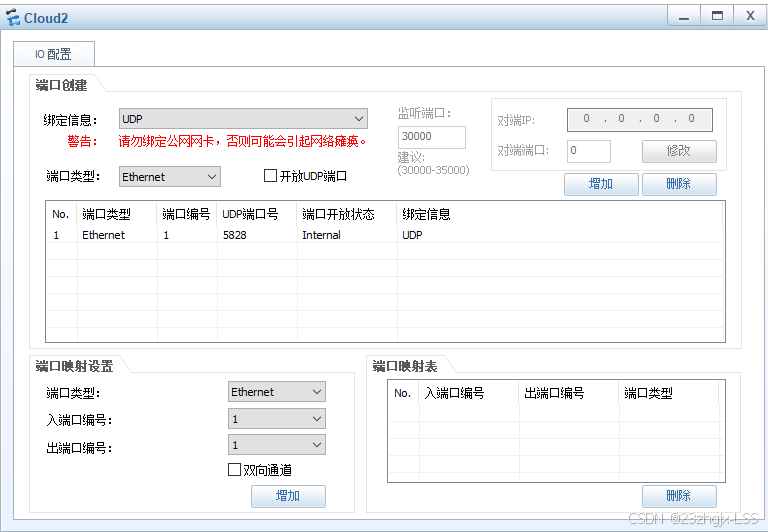
Task: Click the 端口编号 column header
Action: 187,214
